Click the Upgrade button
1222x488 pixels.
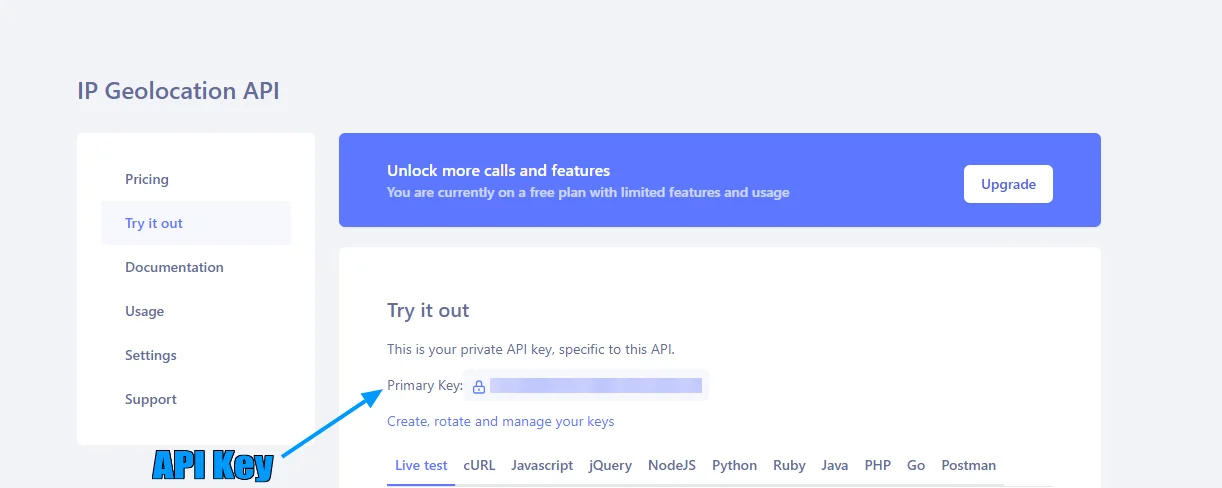pyautogui.click(x=1008, y=184)
